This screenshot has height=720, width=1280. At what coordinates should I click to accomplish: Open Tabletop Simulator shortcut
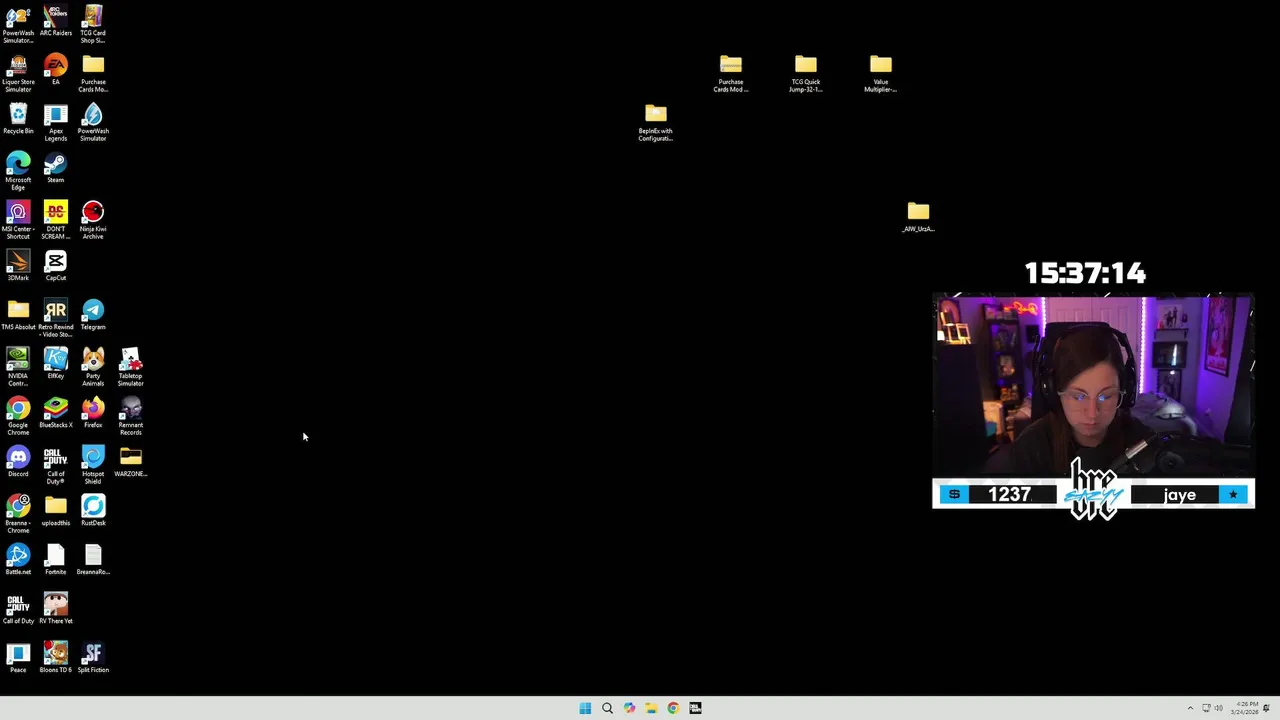pyautogui.click(x=130, y=367)
